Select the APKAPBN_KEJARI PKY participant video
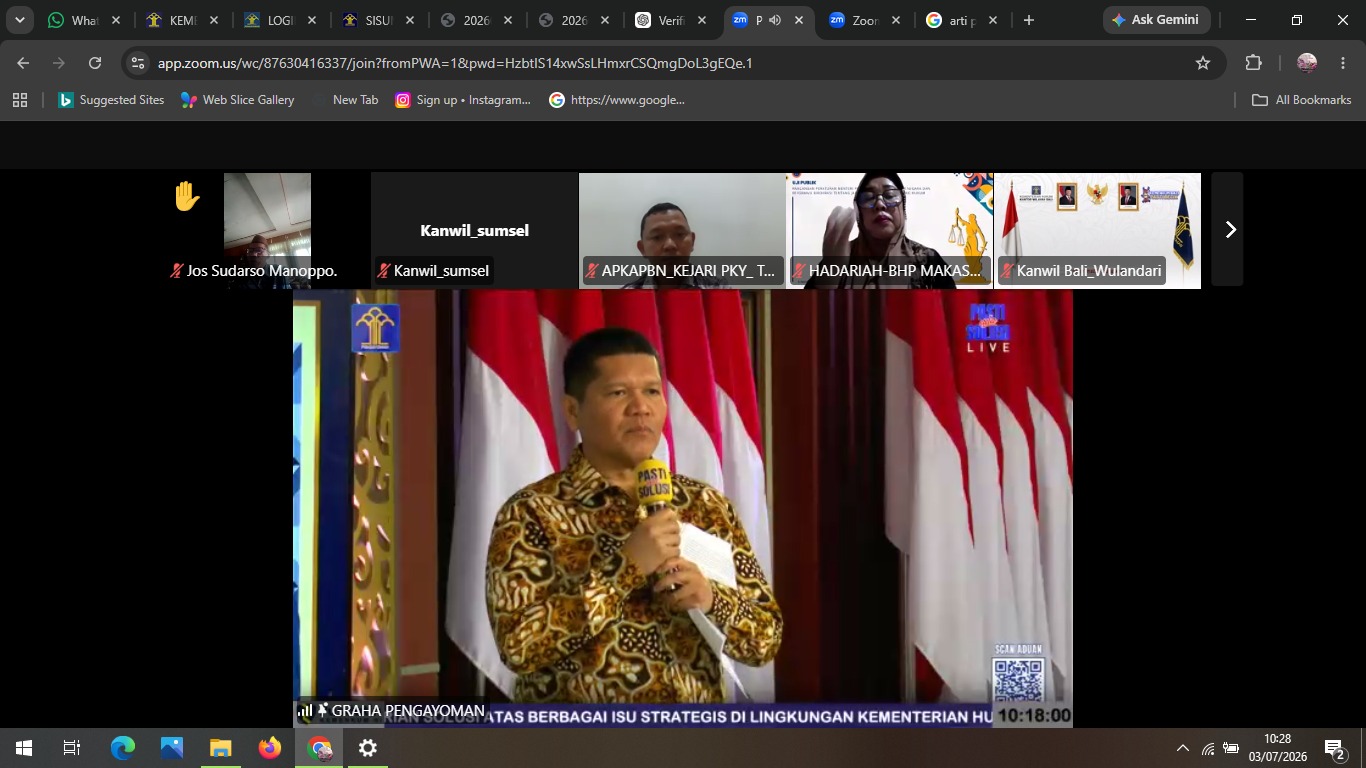1366x768 pixels. (682, 230)
